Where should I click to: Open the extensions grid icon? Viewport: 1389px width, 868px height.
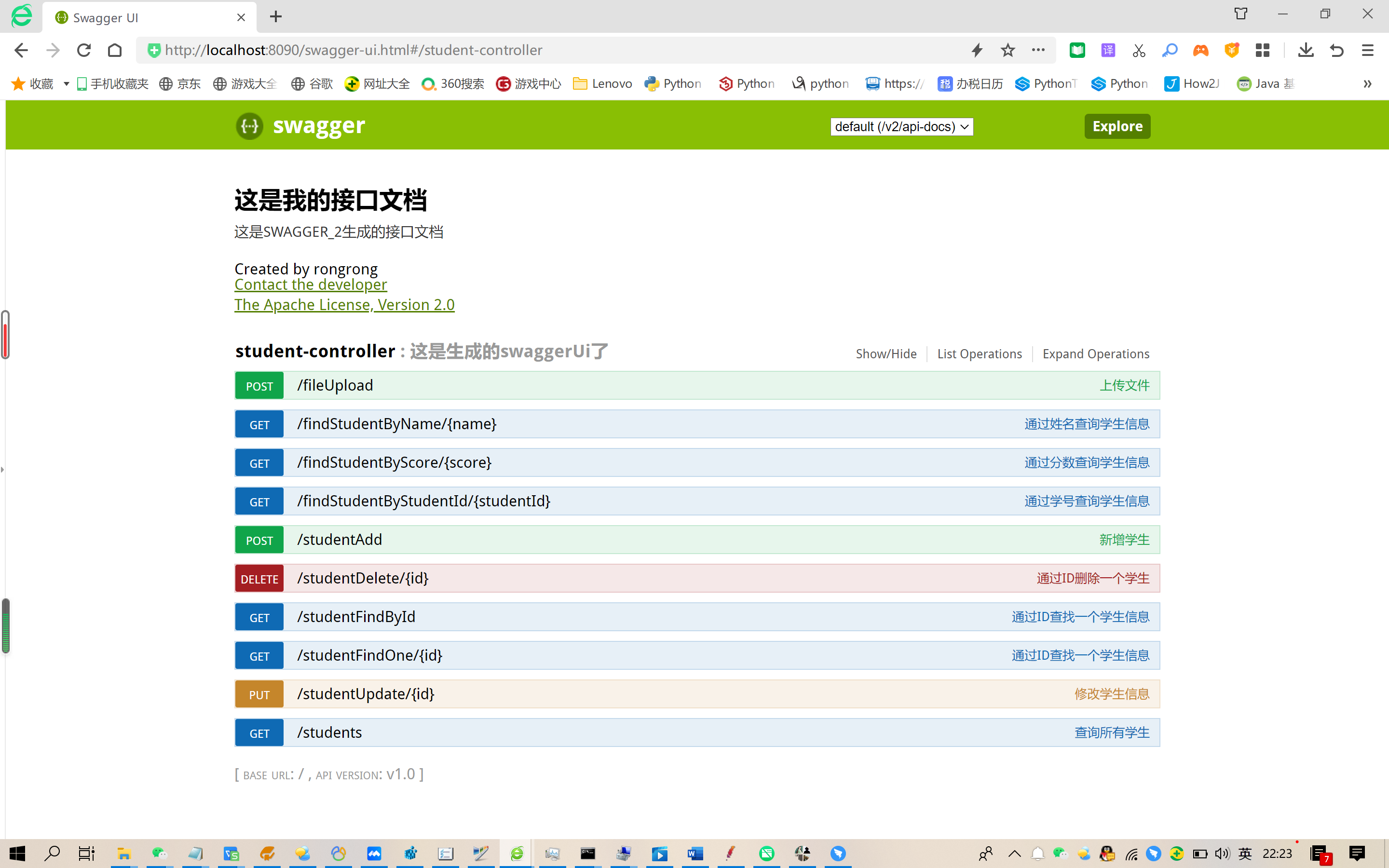pyautogui.click(x=1263, y=51)
